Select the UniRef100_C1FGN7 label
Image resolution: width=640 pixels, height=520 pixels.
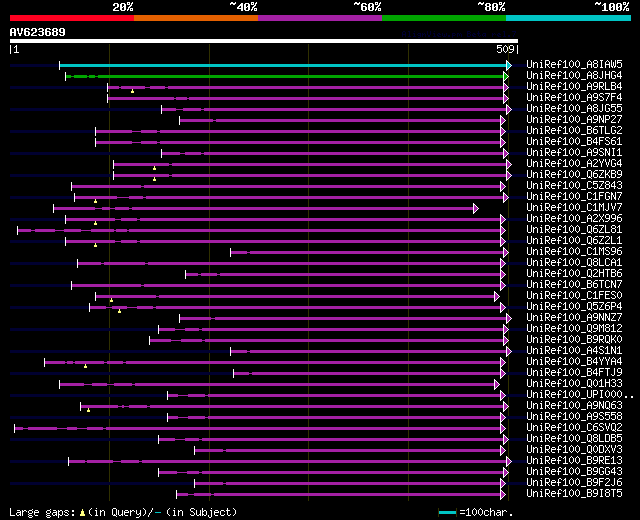tap(574, 197)
